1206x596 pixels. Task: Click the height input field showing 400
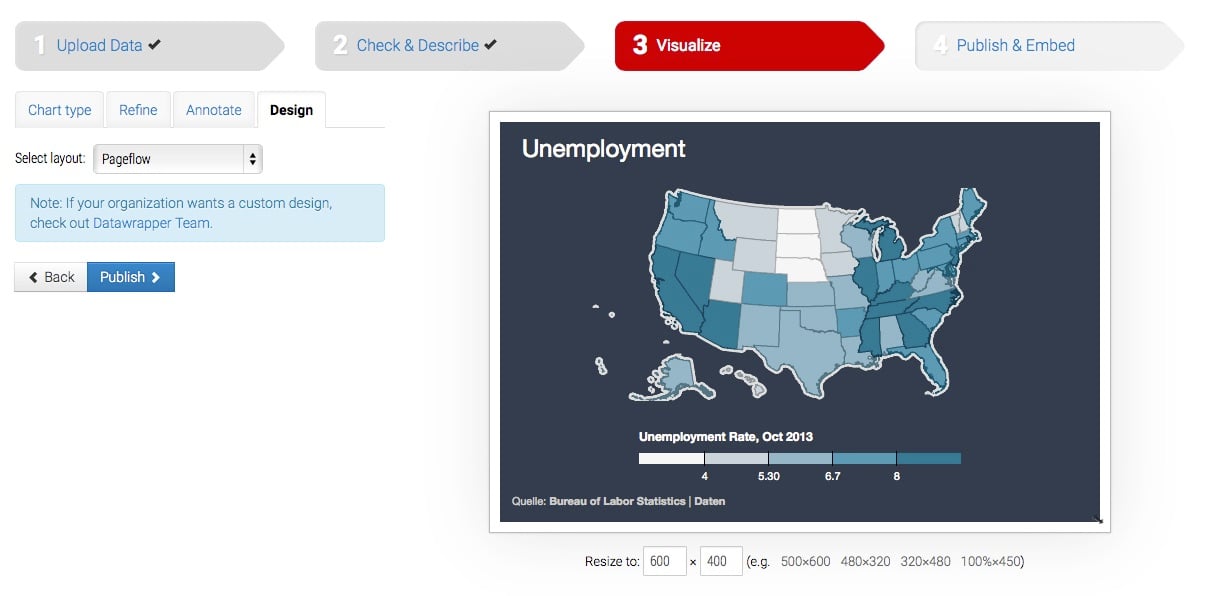(x=721, y=561)
